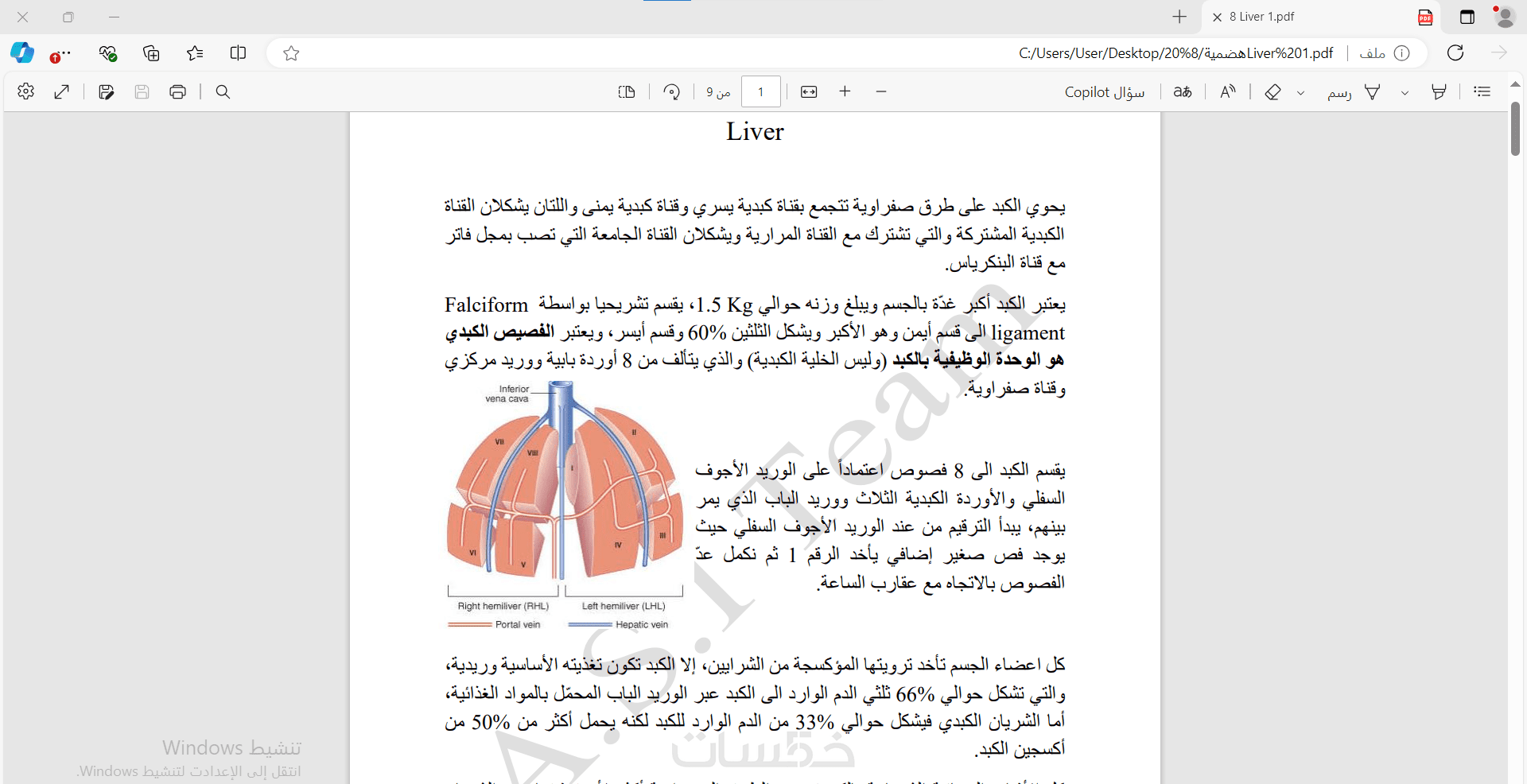Click the 'من 9' page count text
Screen dimensions: 1527x784
[718, 92]
